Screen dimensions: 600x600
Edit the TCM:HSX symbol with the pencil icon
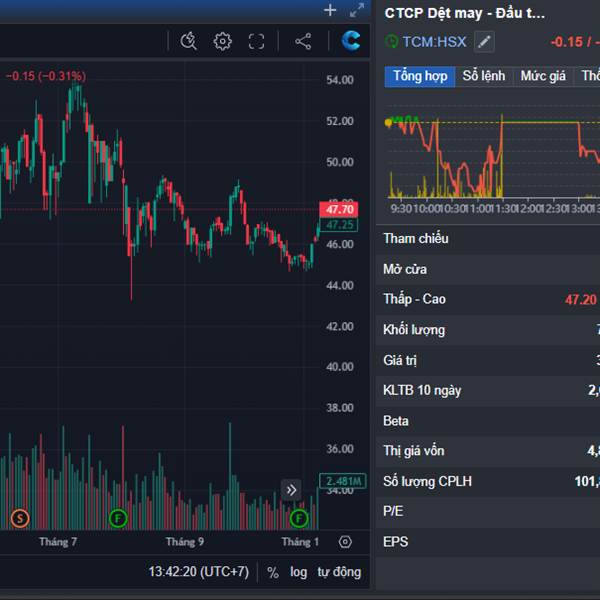[x=484, y=42]
